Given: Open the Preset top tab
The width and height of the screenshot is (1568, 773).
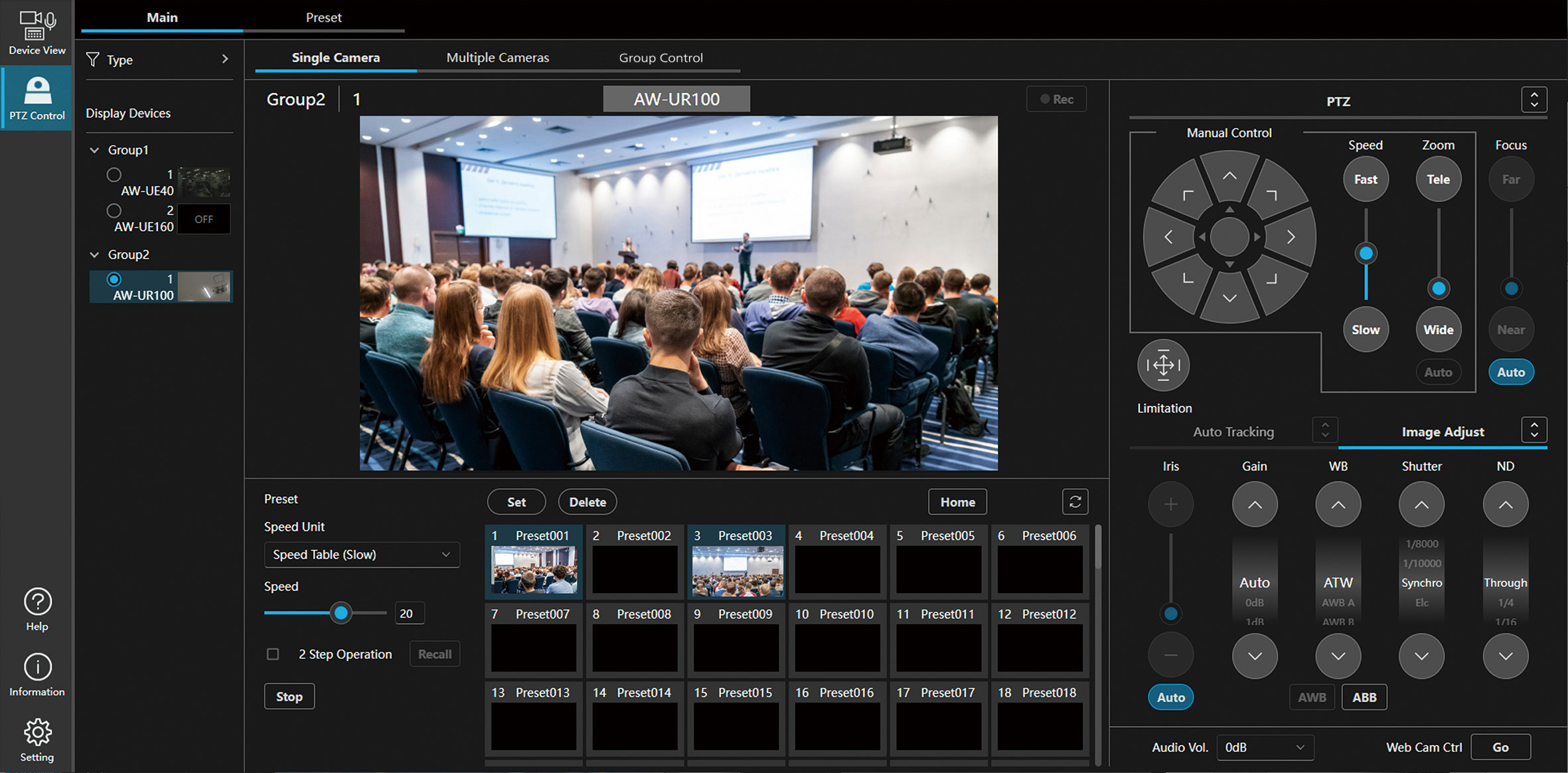Looking at the screenshot, I should pos(323,17).
